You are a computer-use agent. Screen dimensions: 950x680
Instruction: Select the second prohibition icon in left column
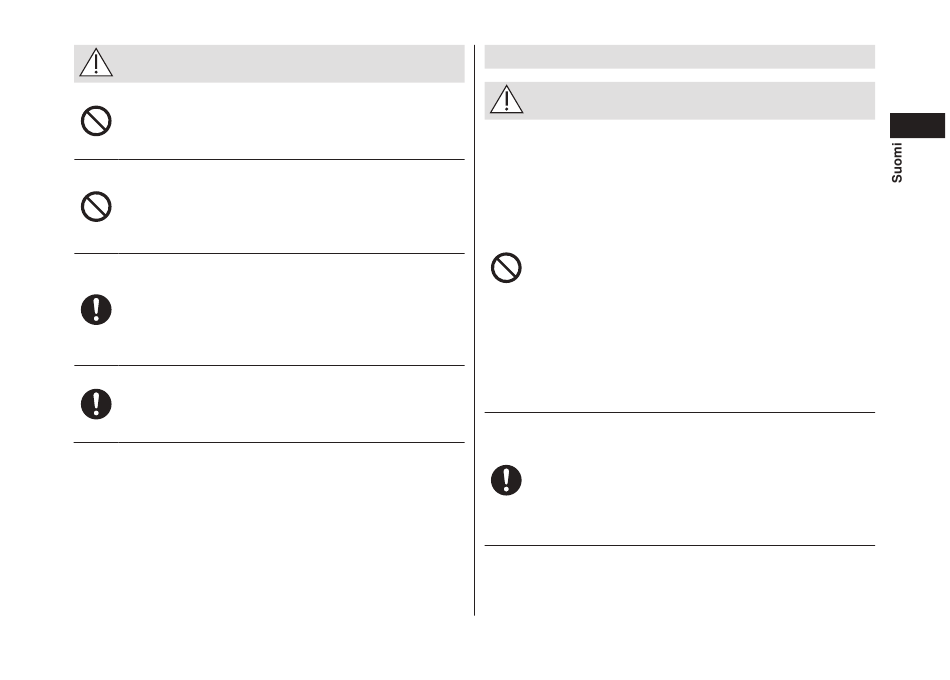(96, 207)
